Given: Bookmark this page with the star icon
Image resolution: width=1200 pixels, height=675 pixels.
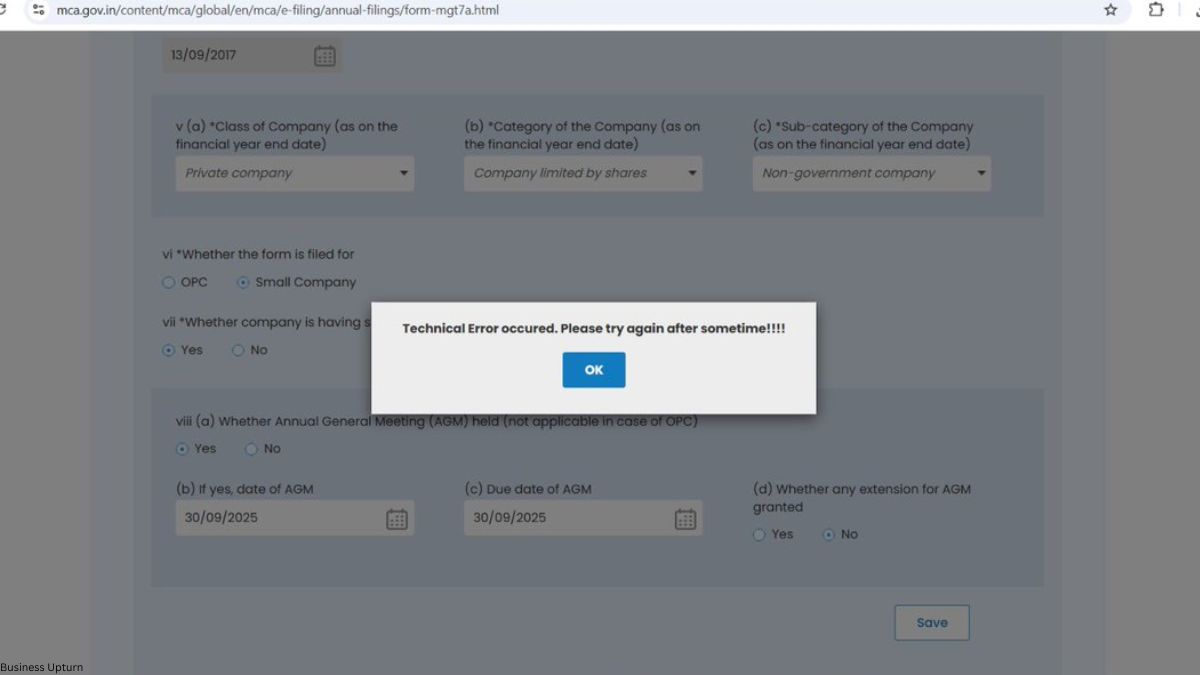Looking at the screenshot, I should pyautogui.click(x=1110, y=10).
